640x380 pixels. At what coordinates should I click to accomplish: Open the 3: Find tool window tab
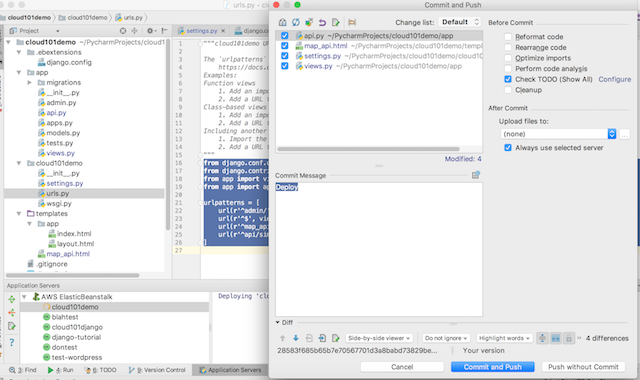pos(23,370)
